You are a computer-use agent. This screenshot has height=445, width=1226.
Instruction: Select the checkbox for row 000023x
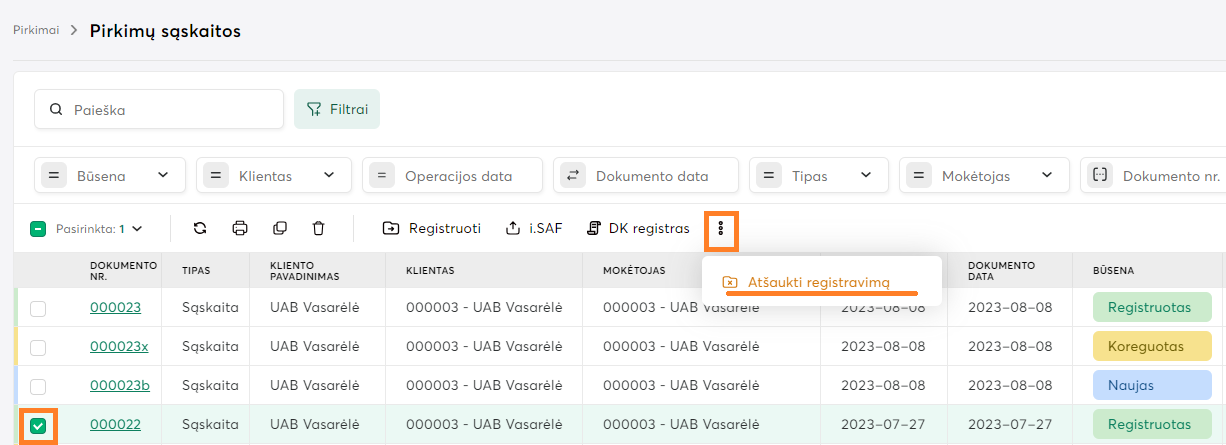pos(38,347)
